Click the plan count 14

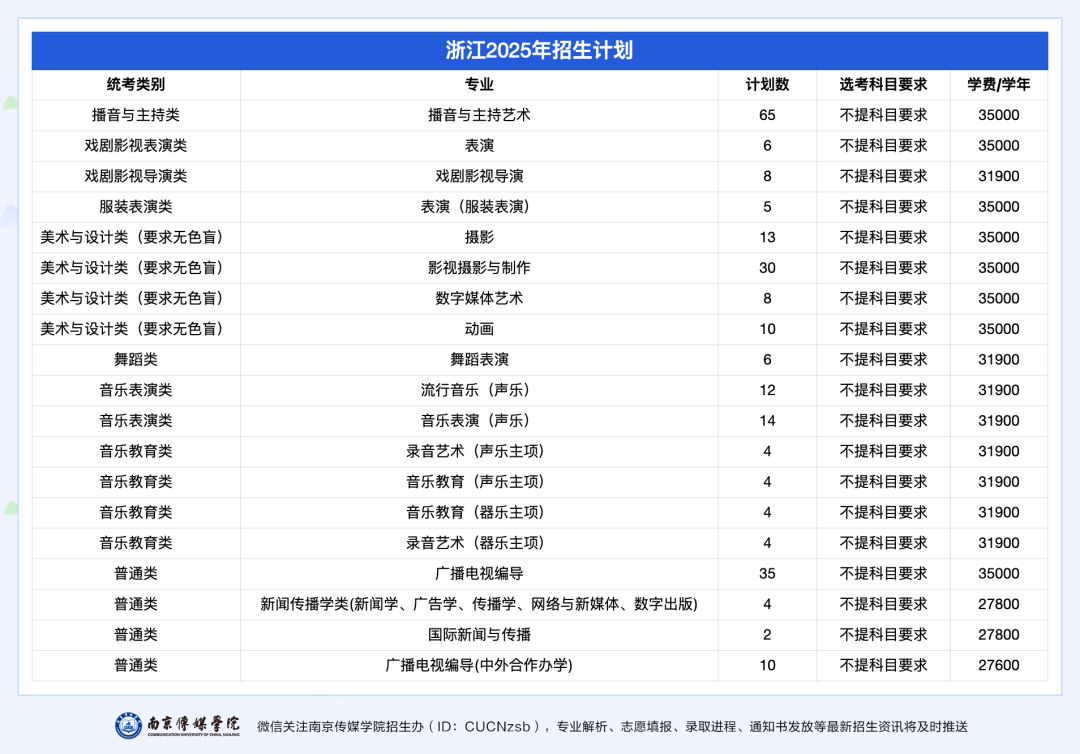tap(767, 421)
